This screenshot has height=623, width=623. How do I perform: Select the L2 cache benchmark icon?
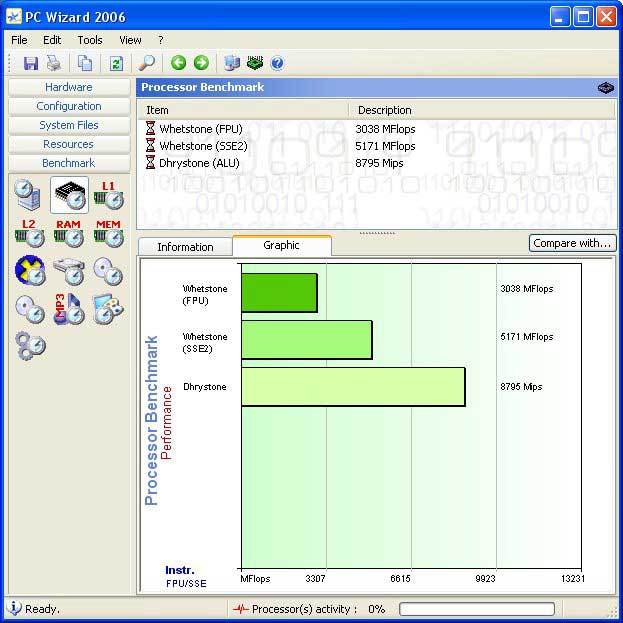click(29, 233)
